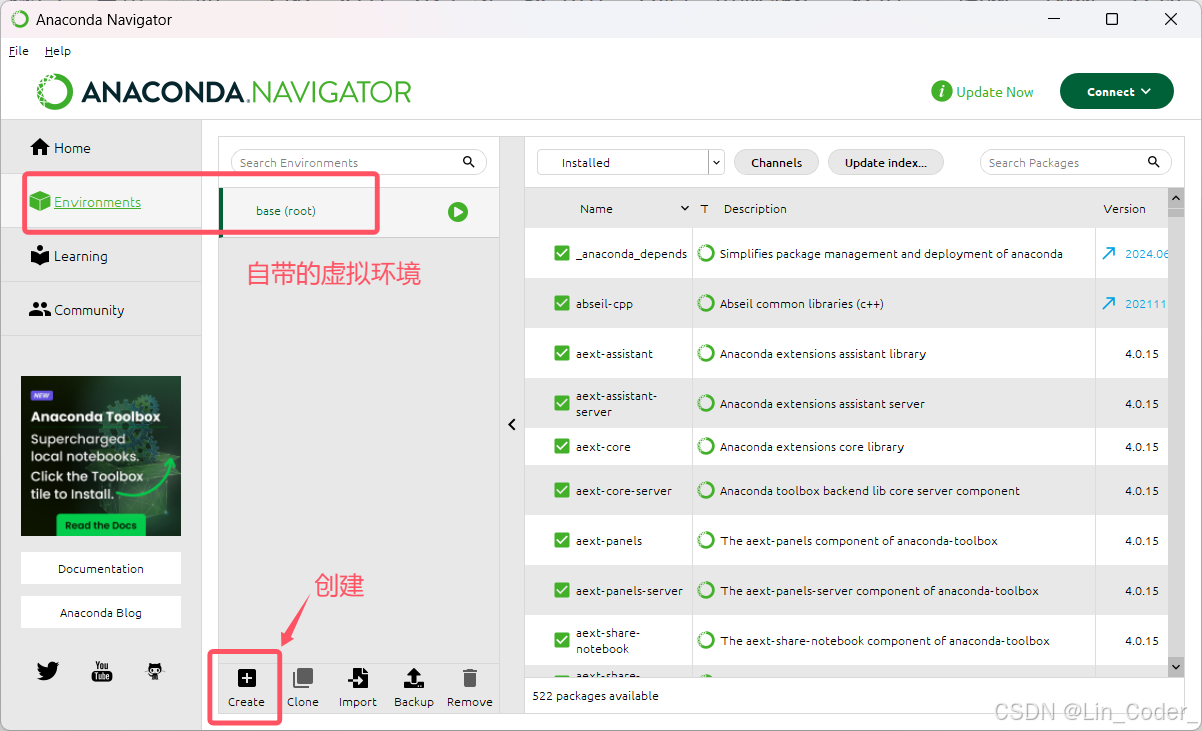Select the Environments tab
This screenshot has height=731, width=1202.
tap(102, 202)
